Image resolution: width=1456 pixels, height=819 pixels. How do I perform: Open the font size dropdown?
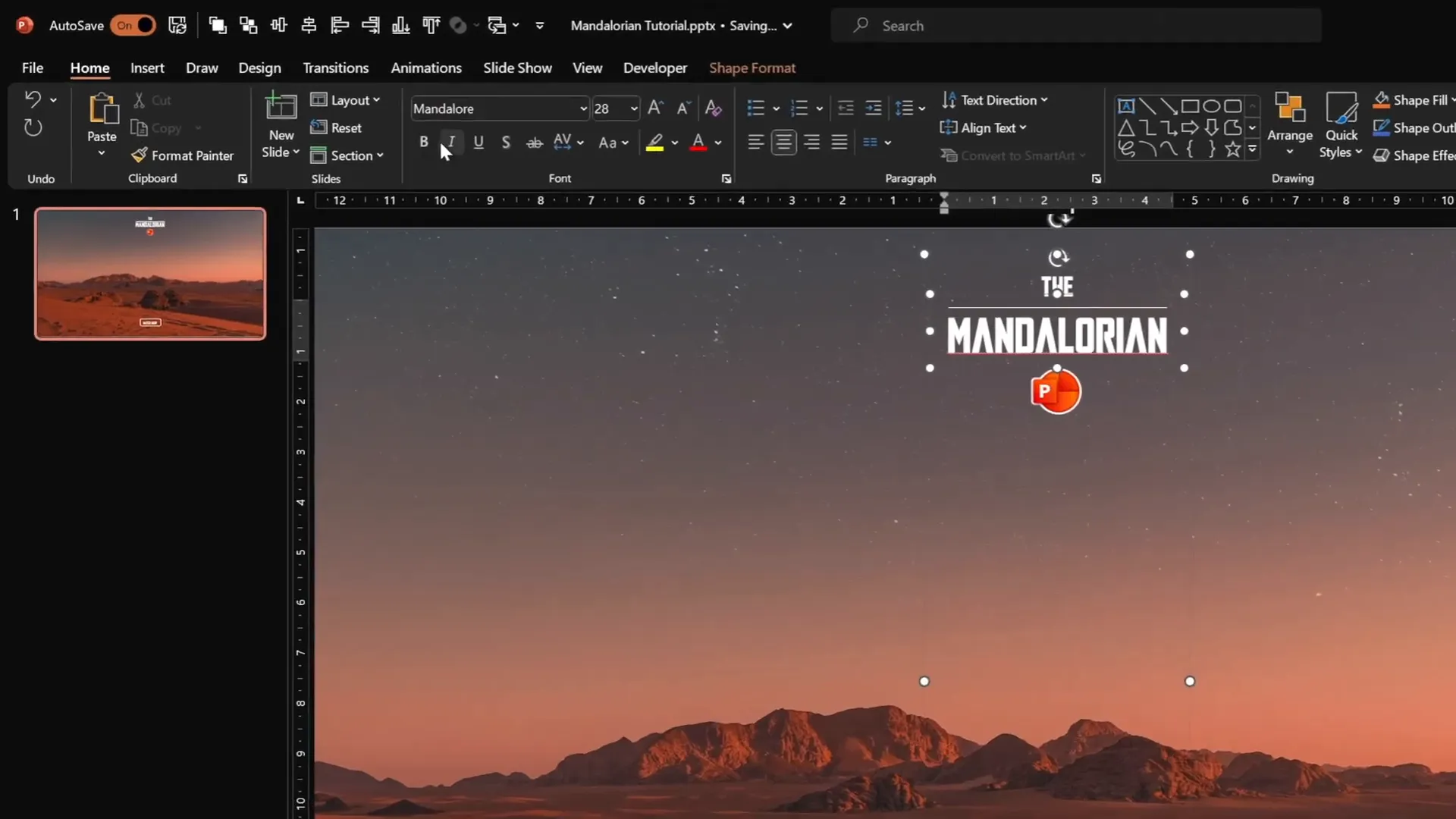tap(634, 108)
